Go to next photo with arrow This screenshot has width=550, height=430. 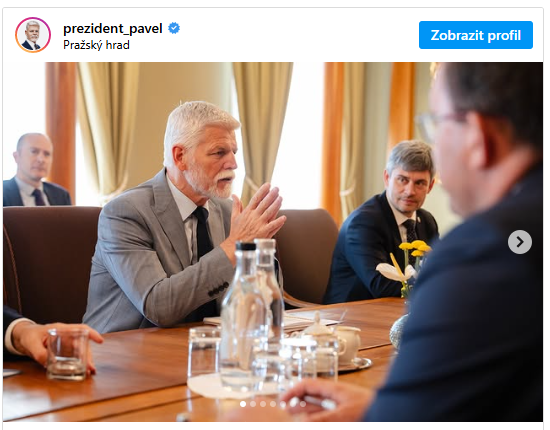[x=520, y=242]
